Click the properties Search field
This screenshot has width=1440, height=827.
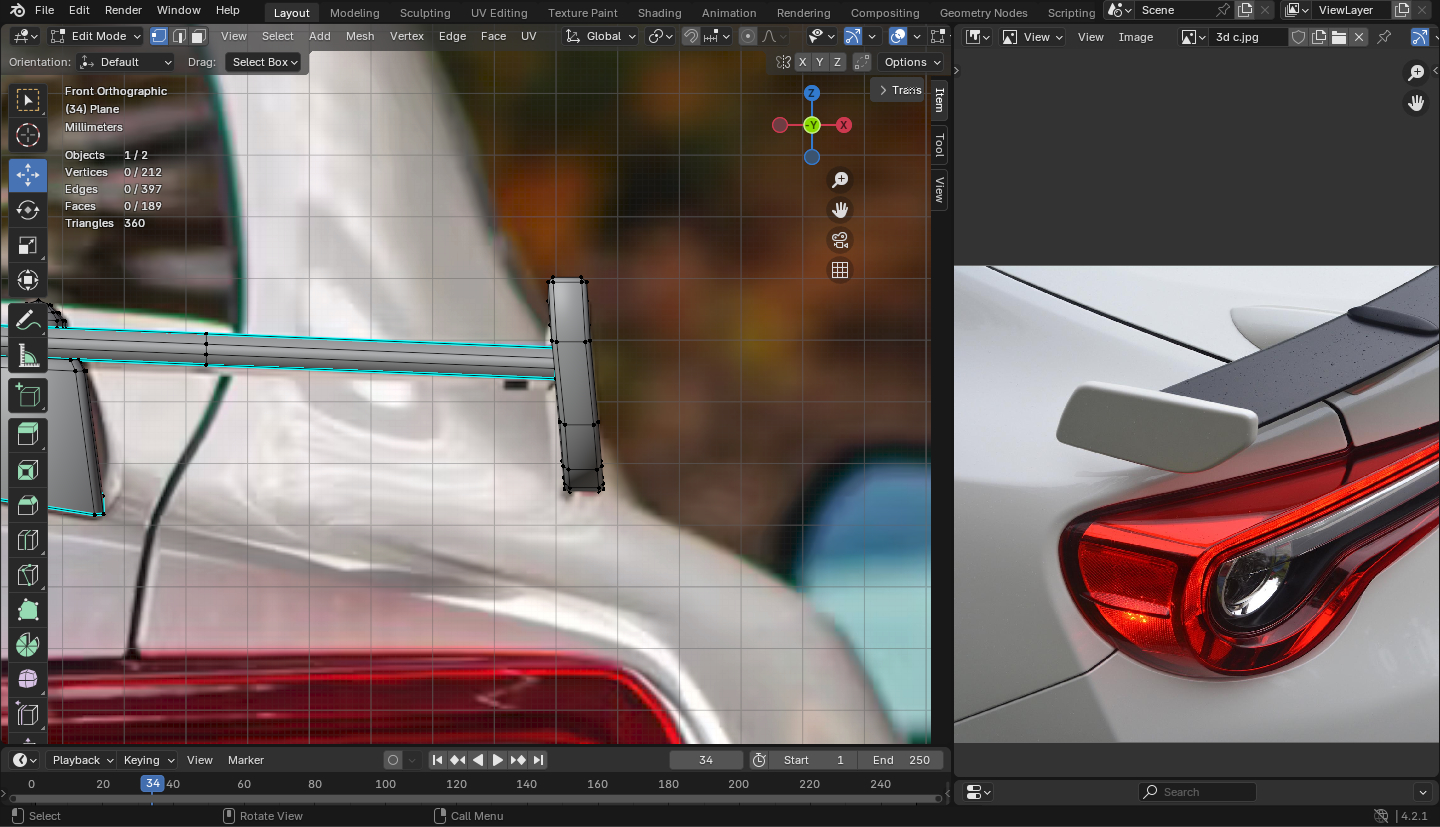pyautogui.click(x=1197, y=792)
